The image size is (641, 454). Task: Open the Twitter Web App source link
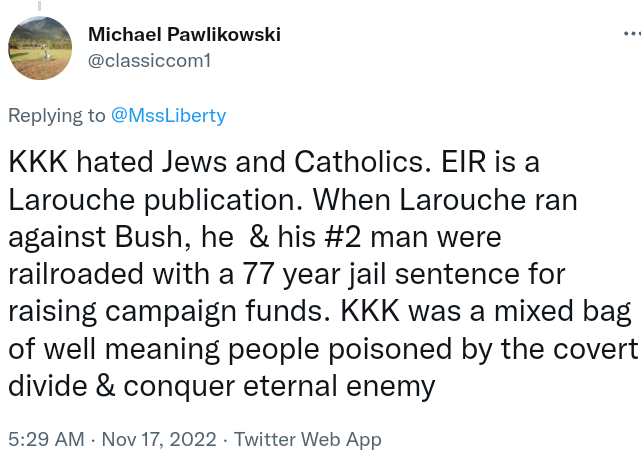[x=308, y=438]
